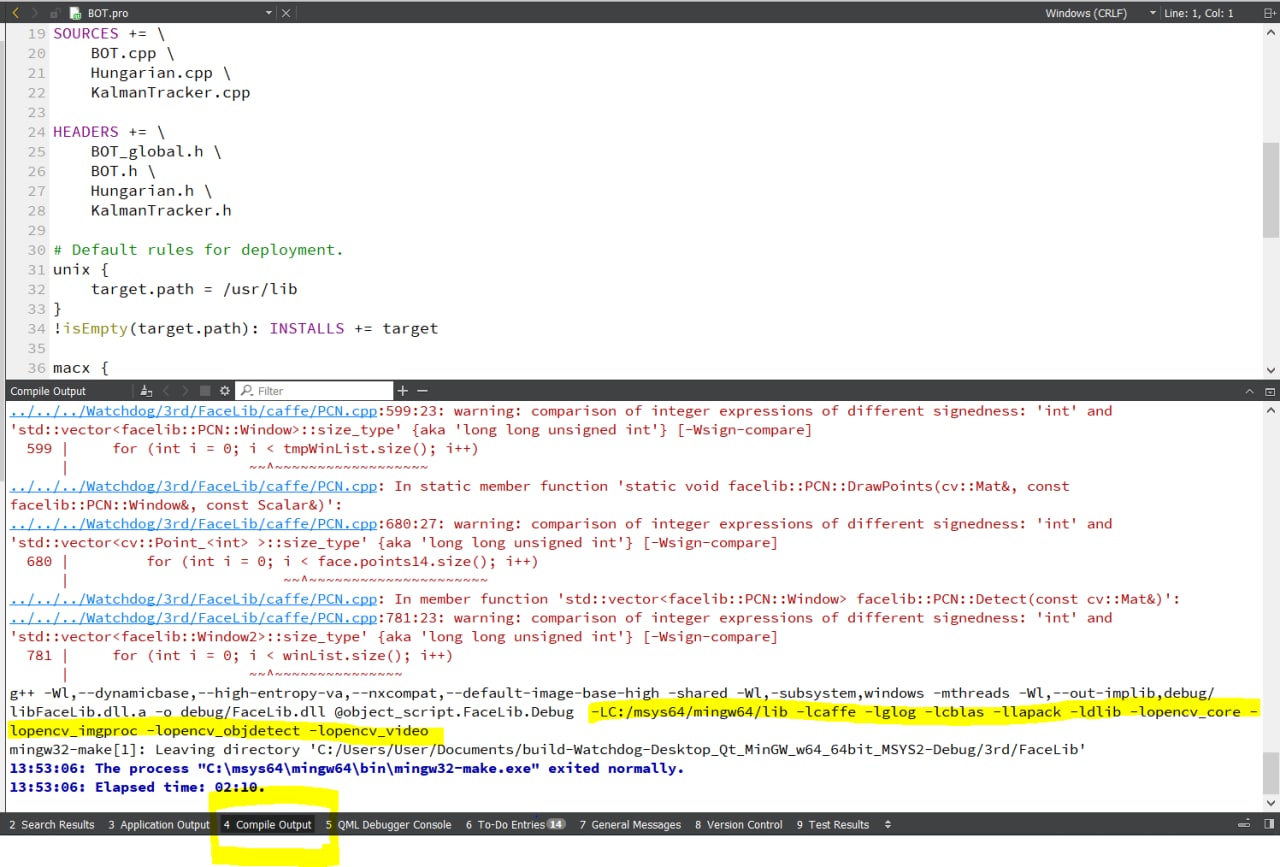The image size is (1280, 867).
Task: Open QML Debugger Console tab
Action: (x=388, y=825)
